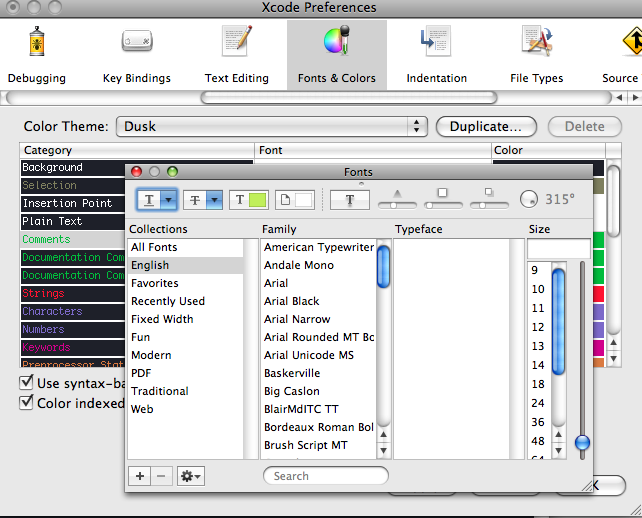Select font size 24
Viewport: 642px width, 518px height.
[539, 403]
